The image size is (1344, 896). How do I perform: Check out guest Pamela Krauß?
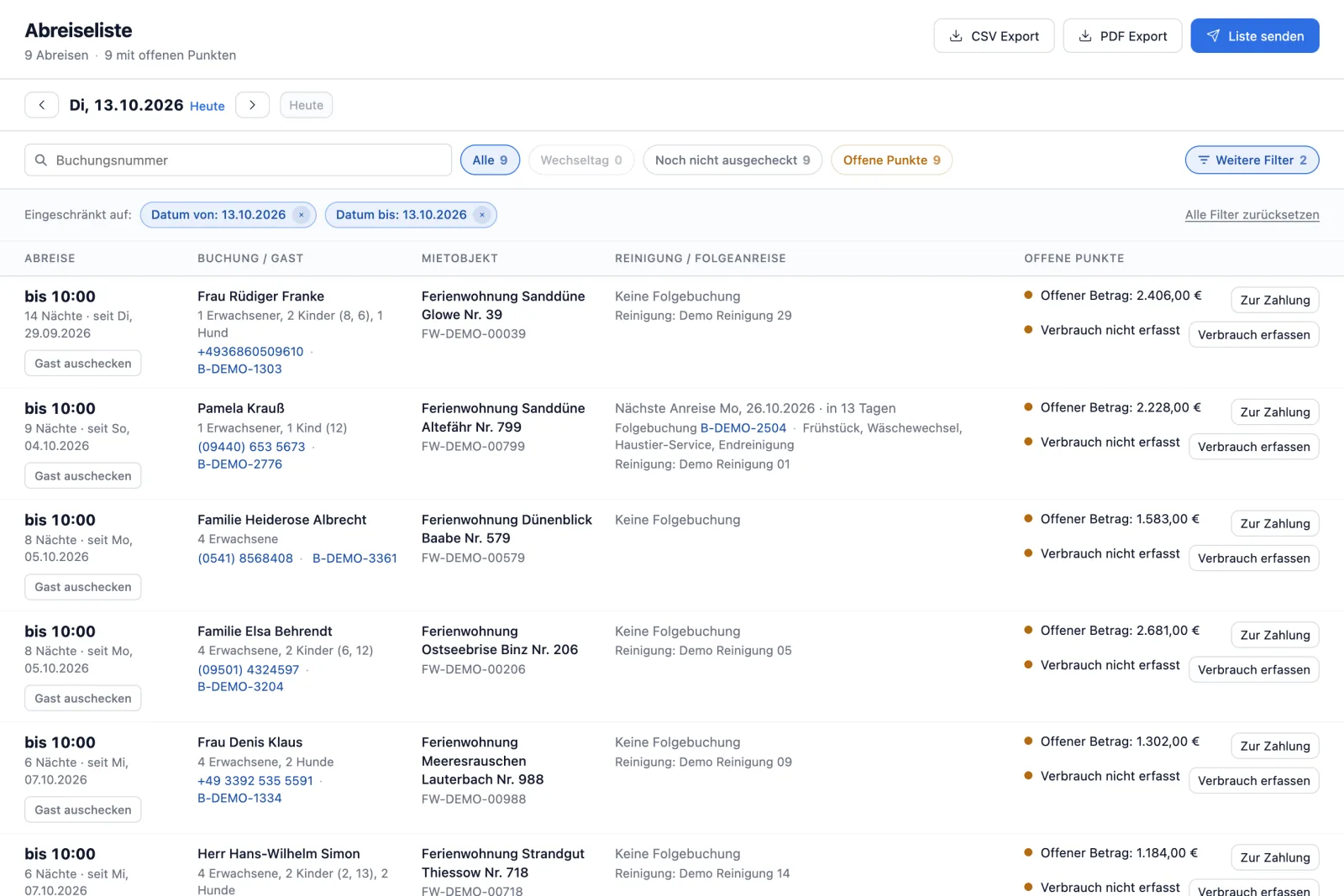click(x=82, y=476)
